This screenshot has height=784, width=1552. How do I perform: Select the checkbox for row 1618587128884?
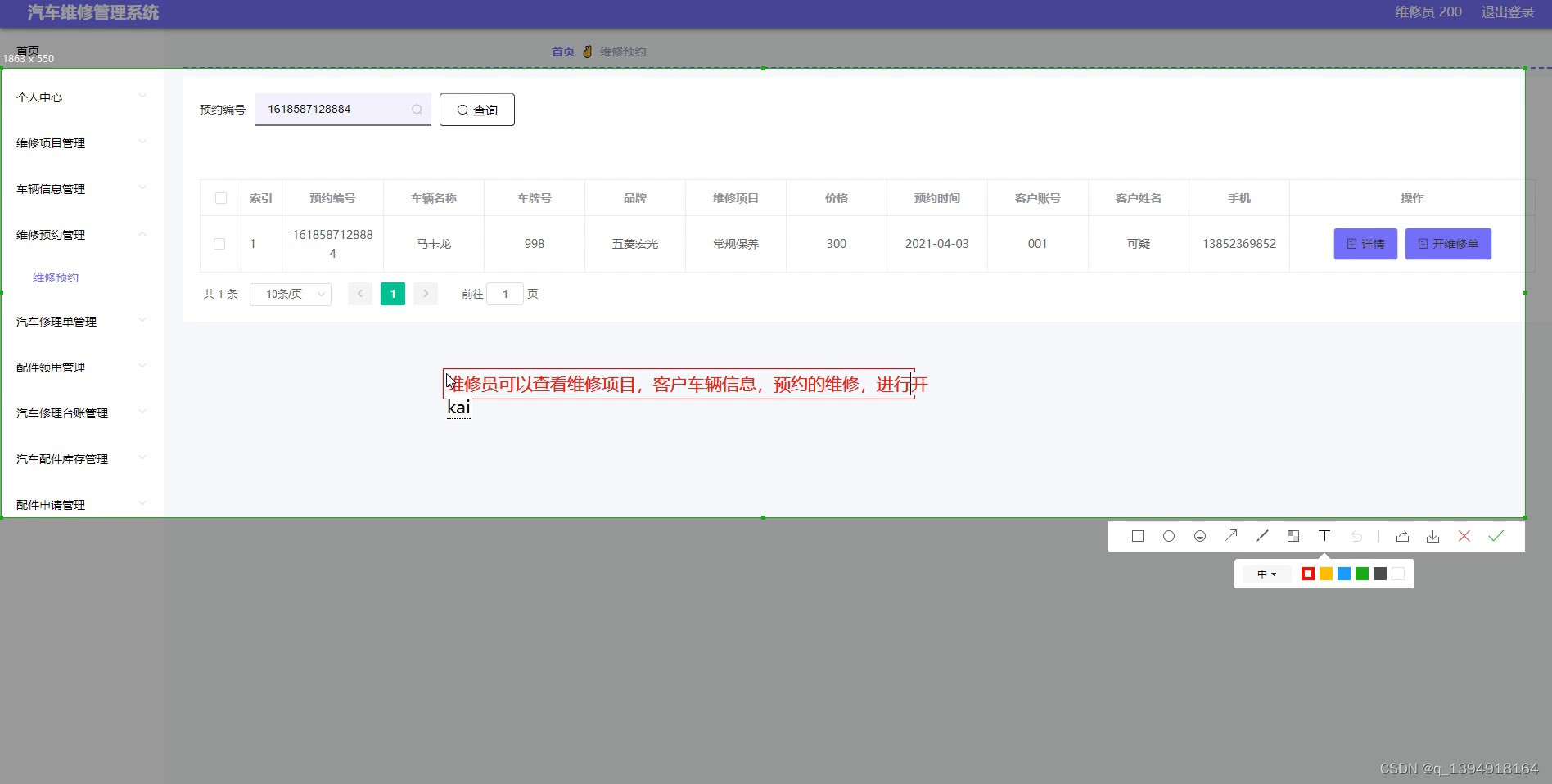pyautogui.click(x=219, y=243)
